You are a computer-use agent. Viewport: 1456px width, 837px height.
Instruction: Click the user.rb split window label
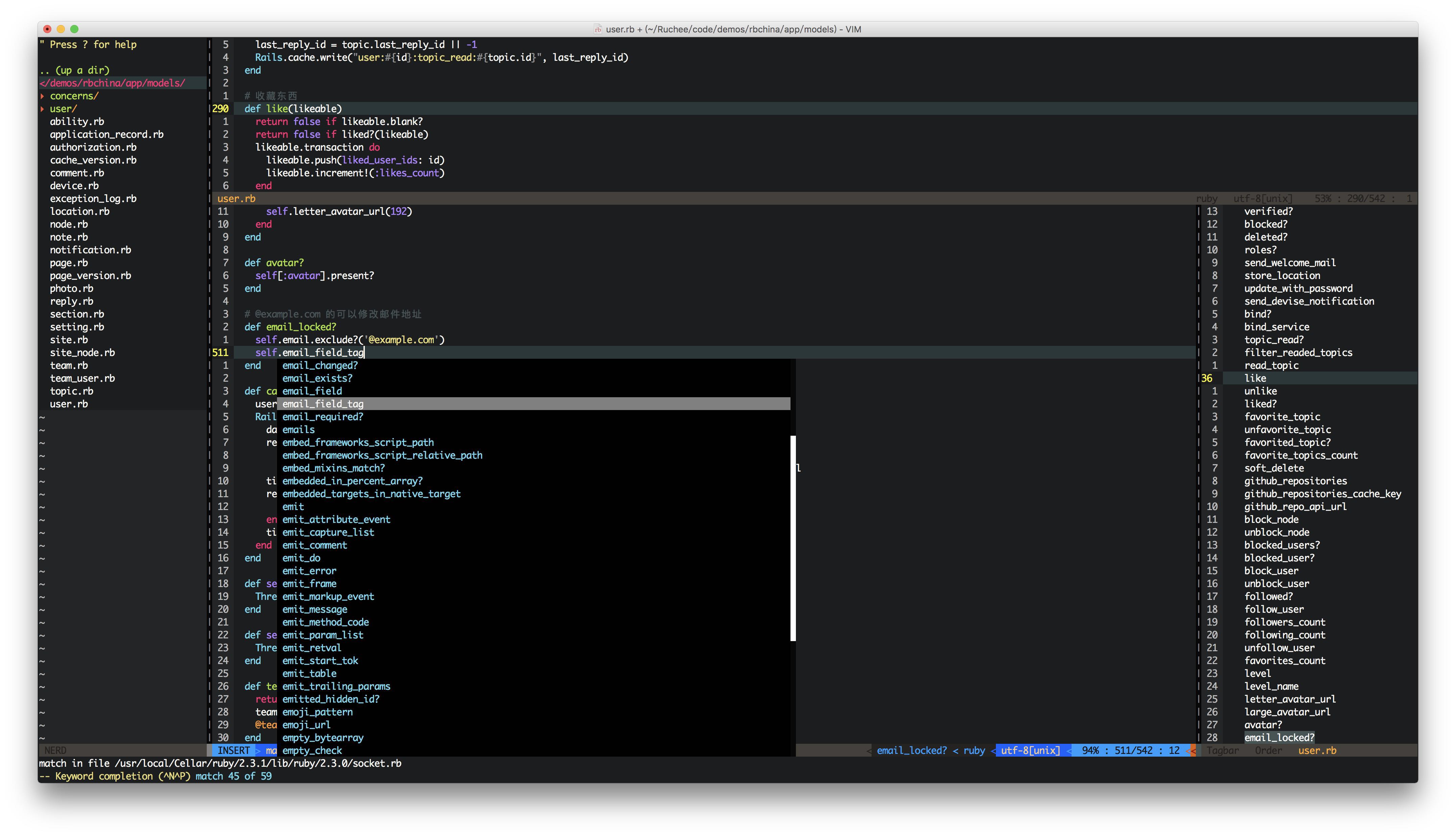click(236, 198)
